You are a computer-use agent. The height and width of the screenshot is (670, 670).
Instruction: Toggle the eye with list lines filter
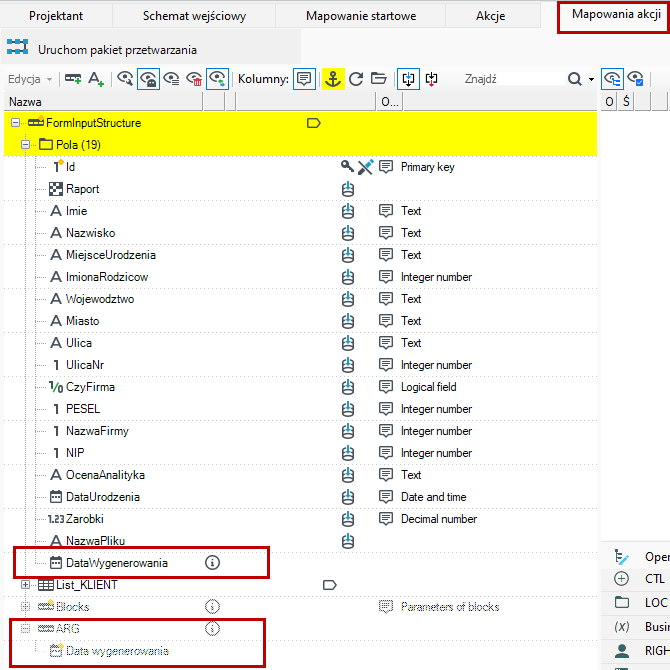[171, 79]
